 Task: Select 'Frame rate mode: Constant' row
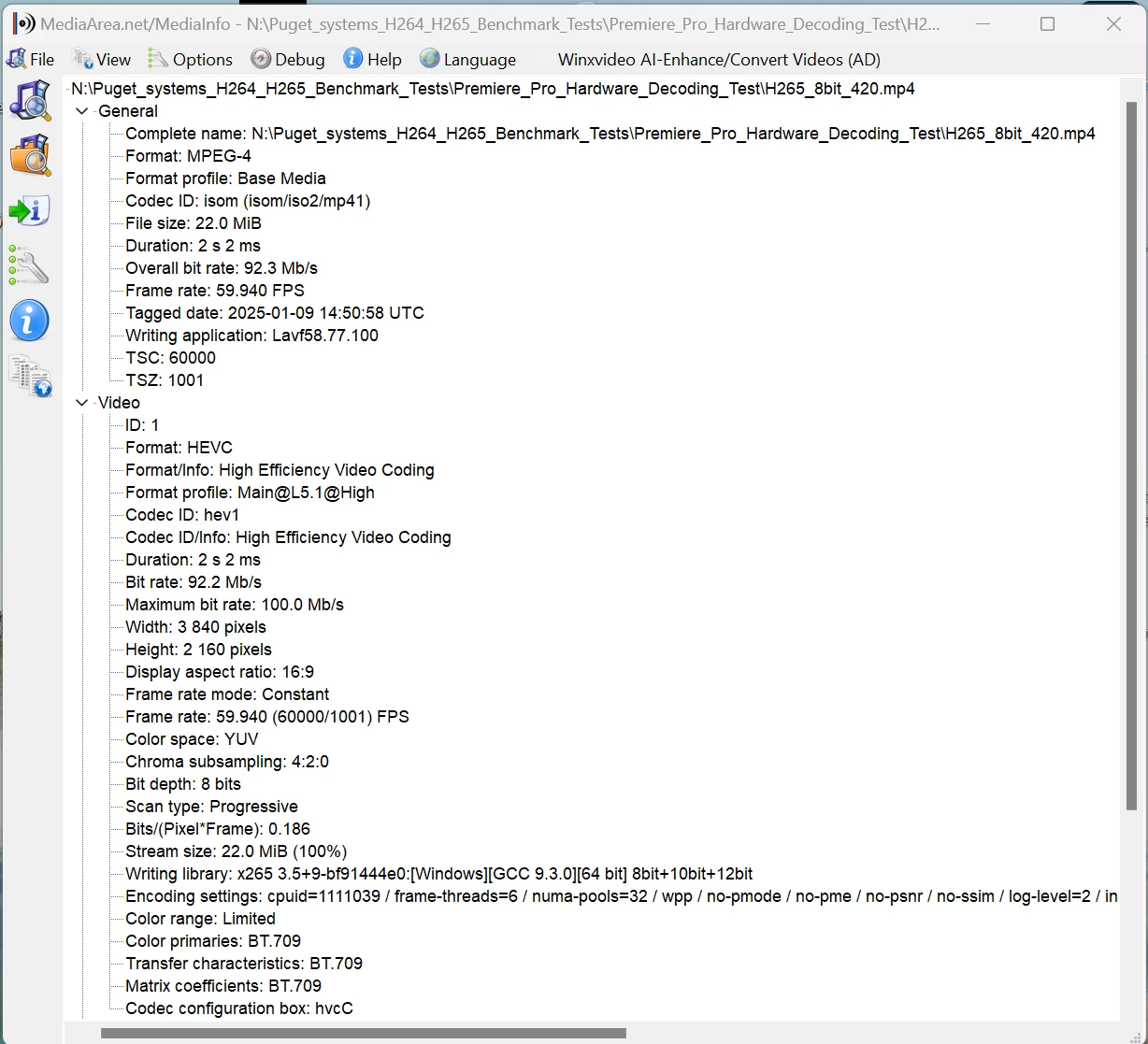[227, 694]
